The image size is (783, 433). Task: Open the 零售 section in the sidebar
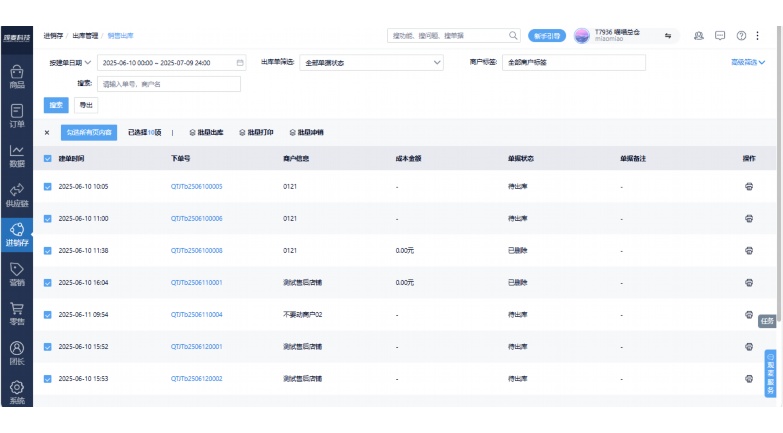click(x=16, y=314)
